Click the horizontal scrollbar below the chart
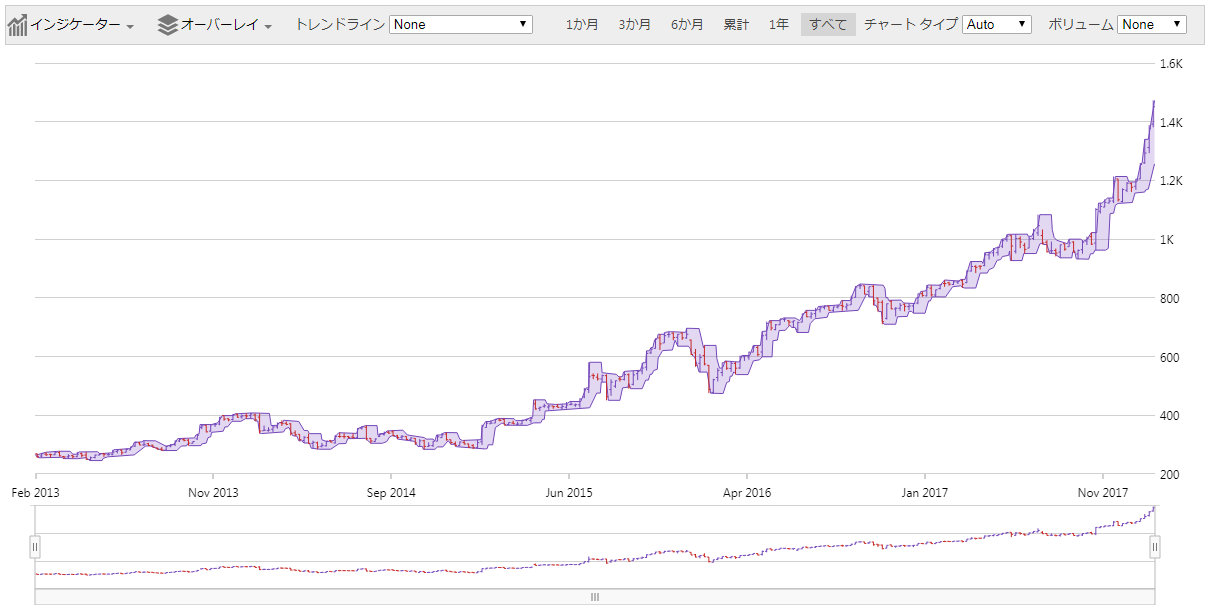Viewport: 1210px width, 610px height. click(x=594, y=596)
